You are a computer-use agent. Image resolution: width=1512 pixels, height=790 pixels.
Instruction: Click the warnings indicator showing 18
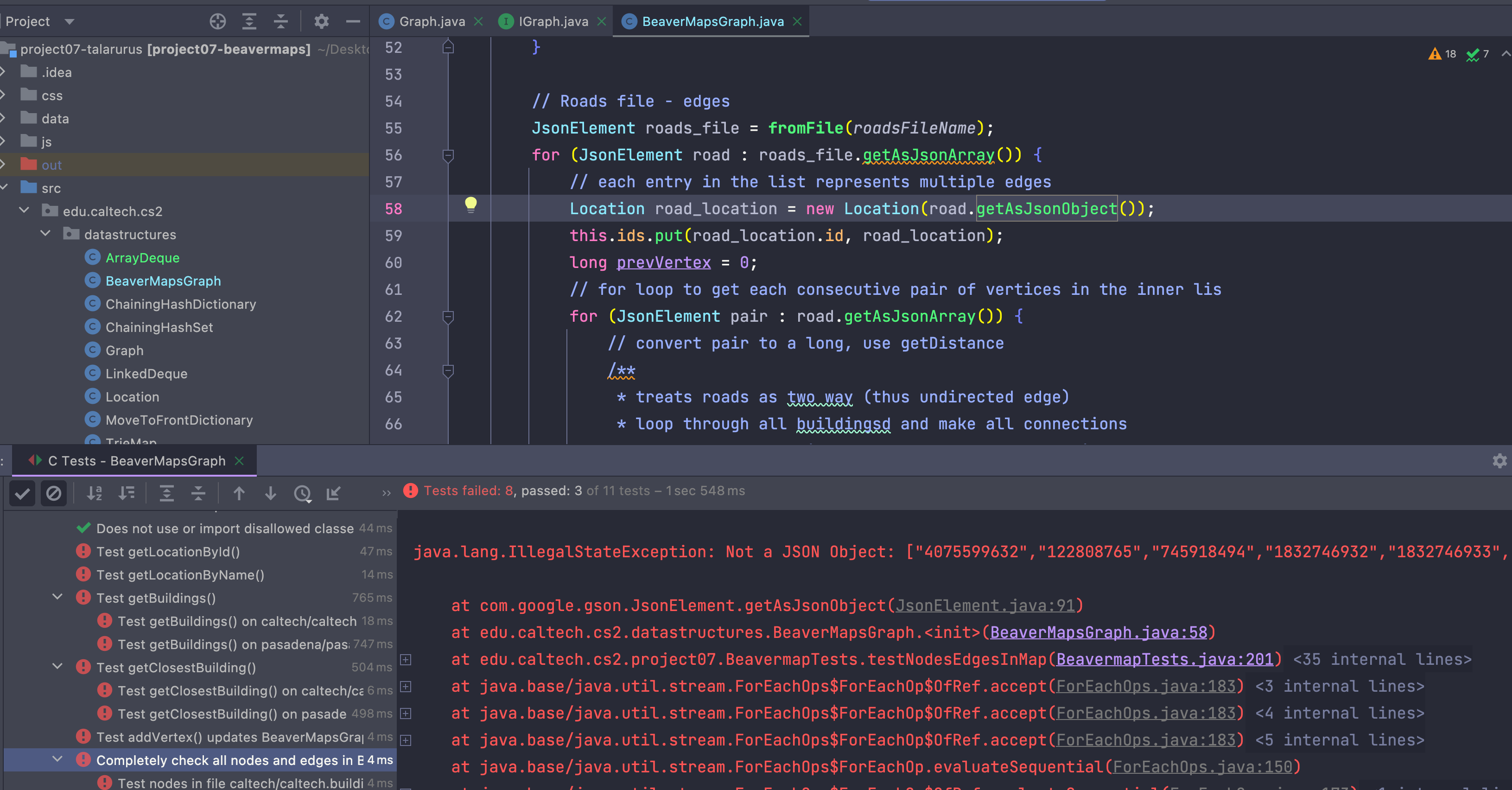coord(1442,54)
